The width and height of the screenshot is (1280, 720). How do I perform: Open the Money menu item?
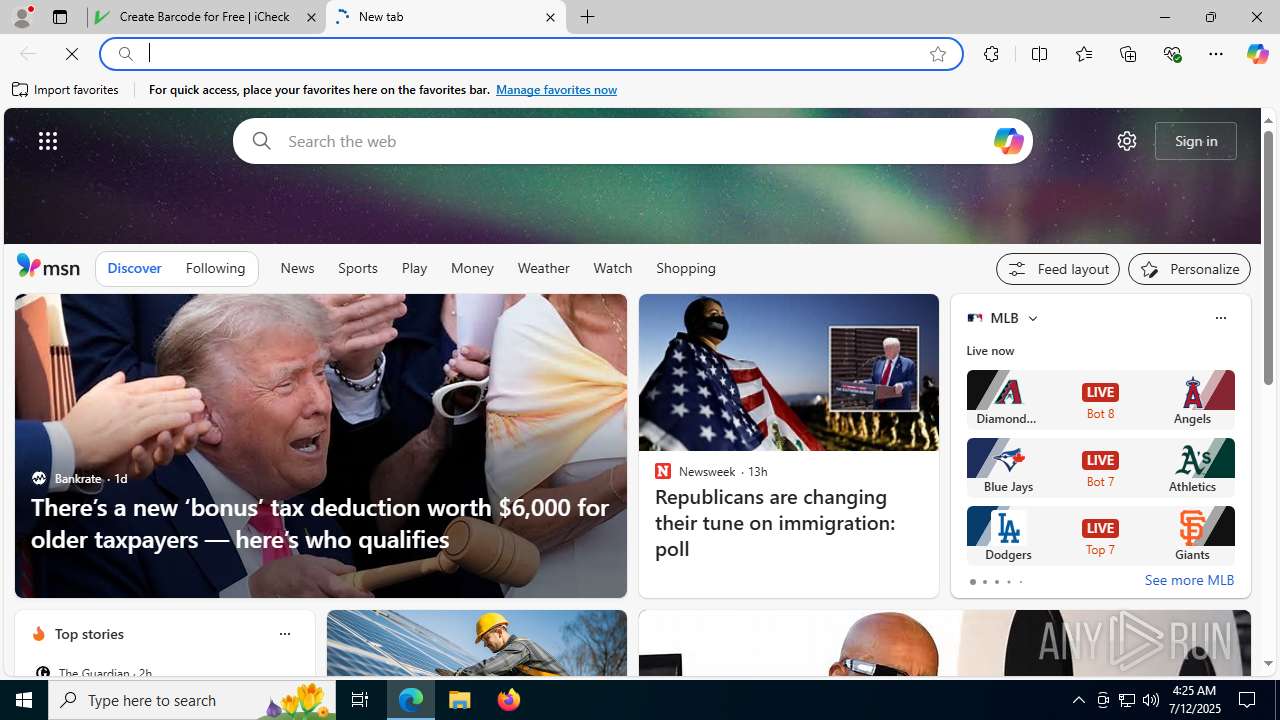point(472,268)
